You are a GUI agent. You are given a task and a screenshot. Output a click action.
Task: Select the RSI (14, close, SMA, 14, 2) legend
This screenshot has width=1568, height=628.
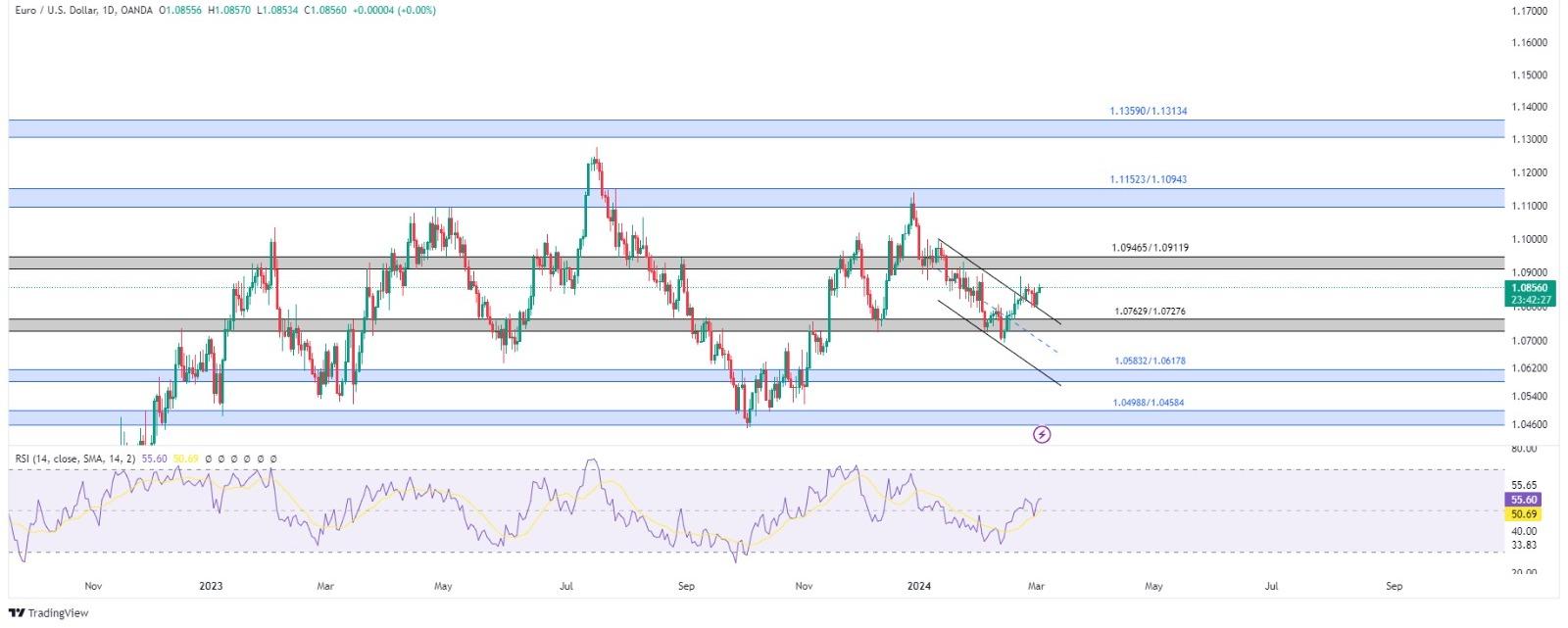75,459
